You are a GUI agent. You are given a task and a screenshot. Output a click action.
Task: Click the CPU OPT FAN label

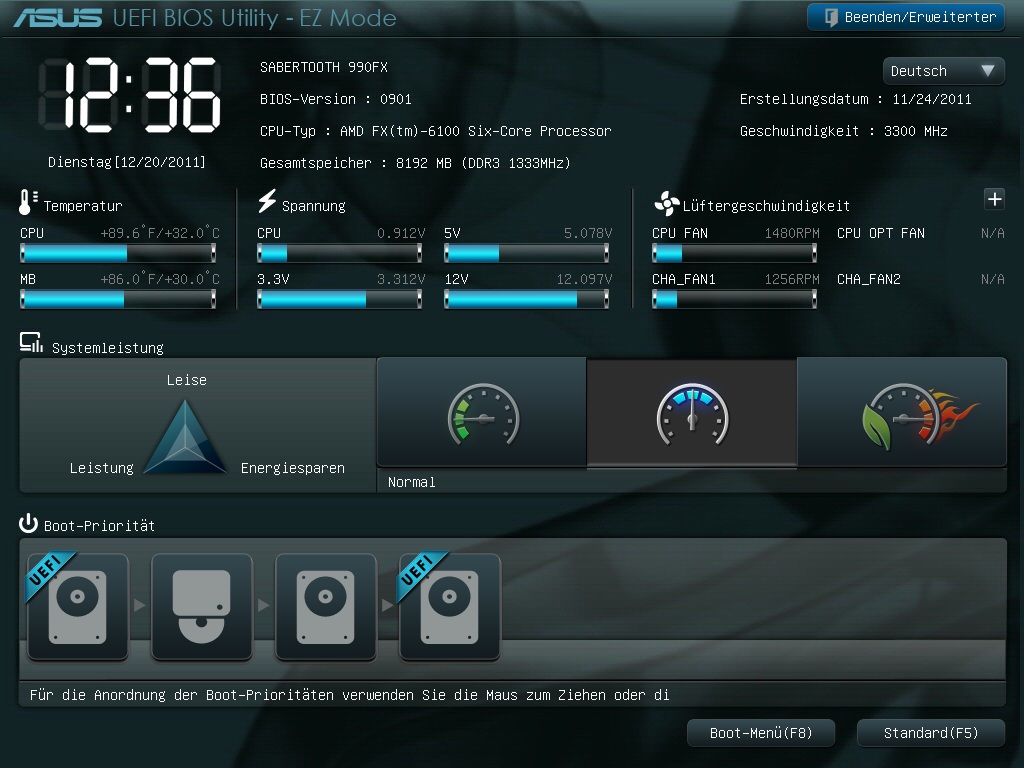pos(881,233)
